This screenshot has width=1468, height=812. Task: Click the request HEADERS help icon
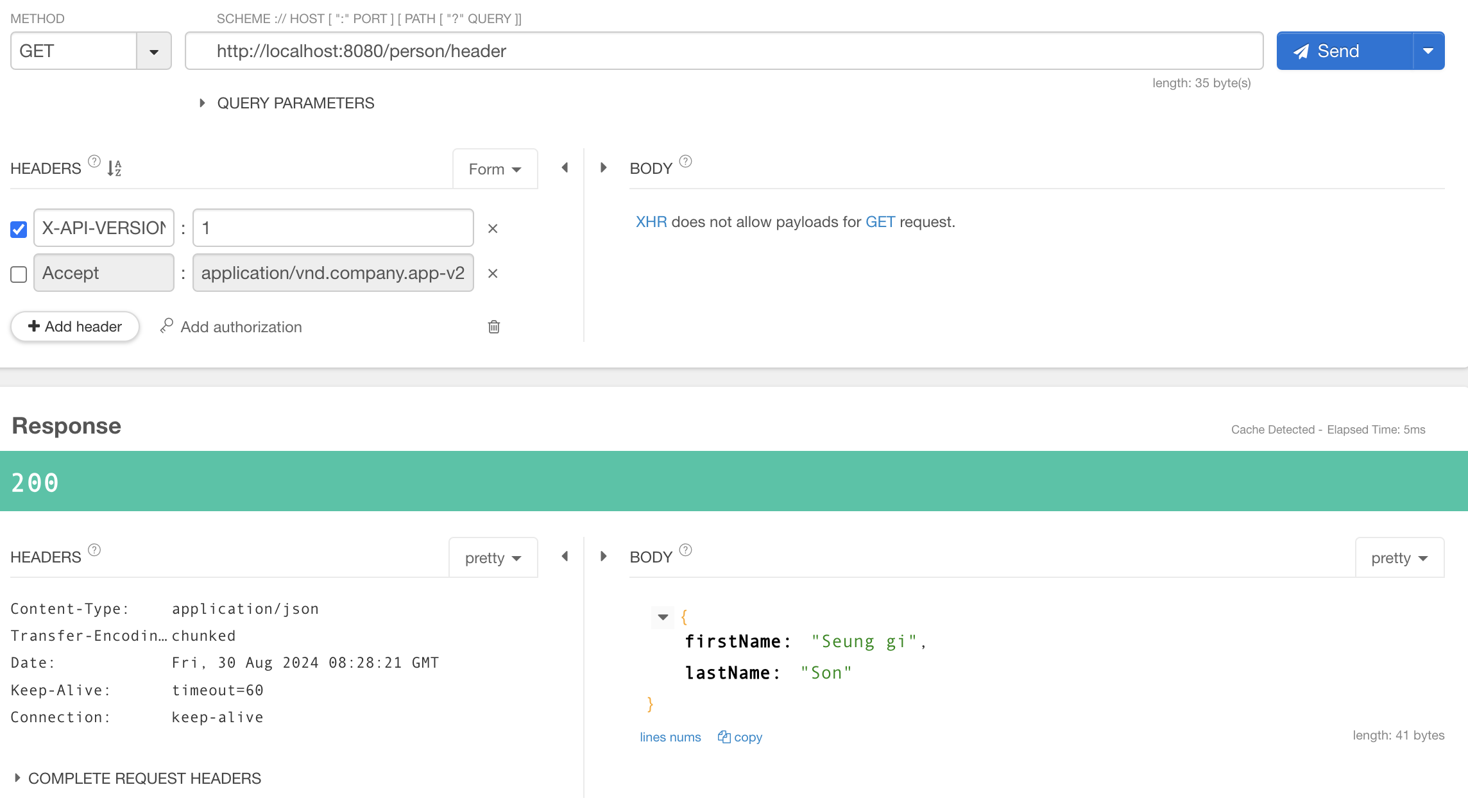pyautogui.click(x=94, y=161)
